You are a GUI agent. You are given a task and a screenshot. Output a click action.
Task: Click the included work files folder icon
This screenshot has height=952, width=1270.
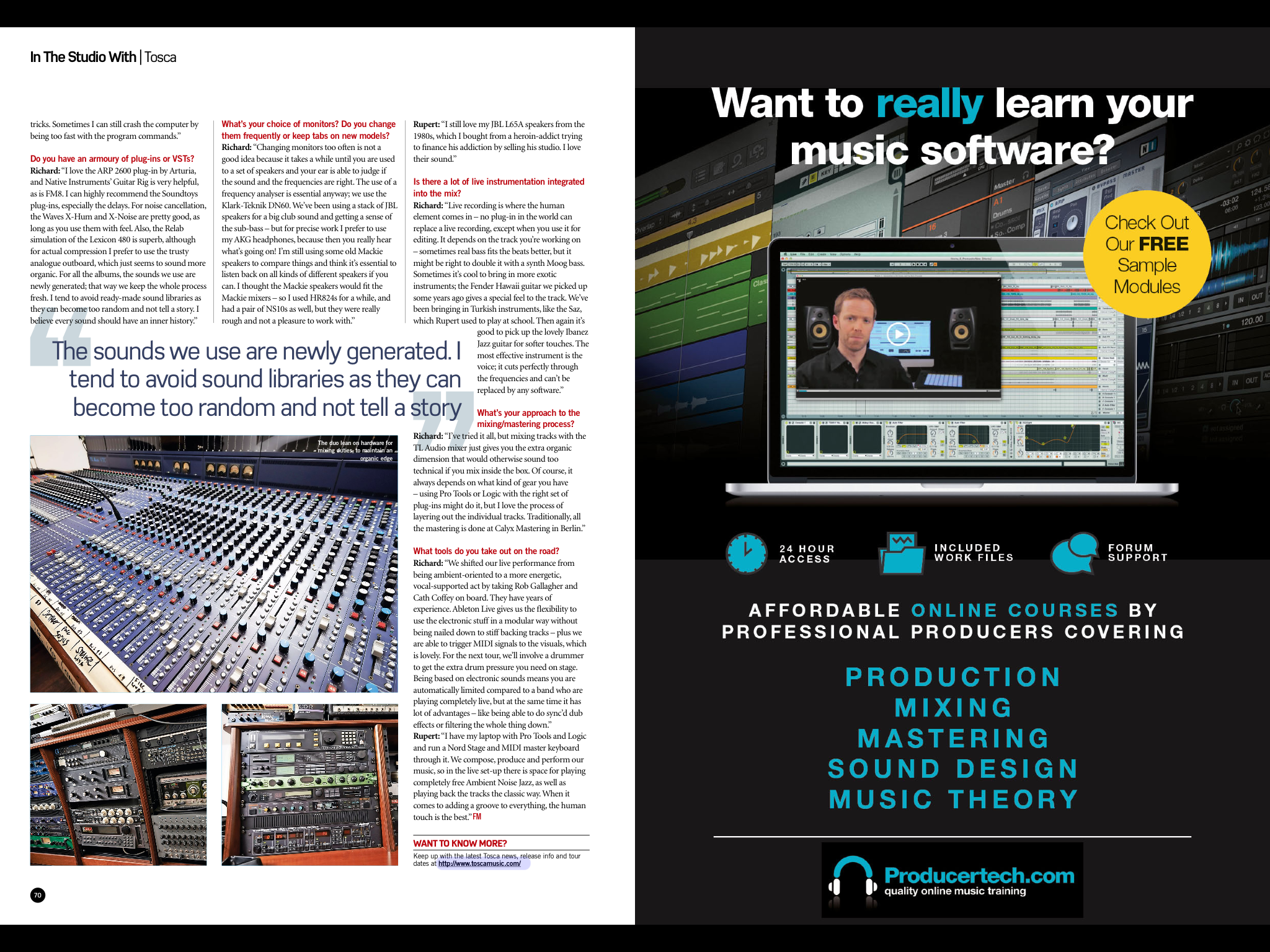click(x=901, y=553)
